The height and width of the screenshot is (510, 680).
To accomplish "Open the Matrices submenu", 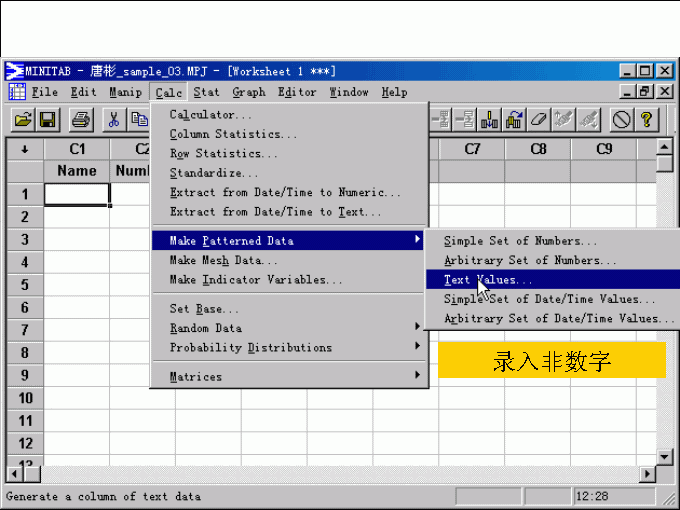I will [x=288, y=377].
